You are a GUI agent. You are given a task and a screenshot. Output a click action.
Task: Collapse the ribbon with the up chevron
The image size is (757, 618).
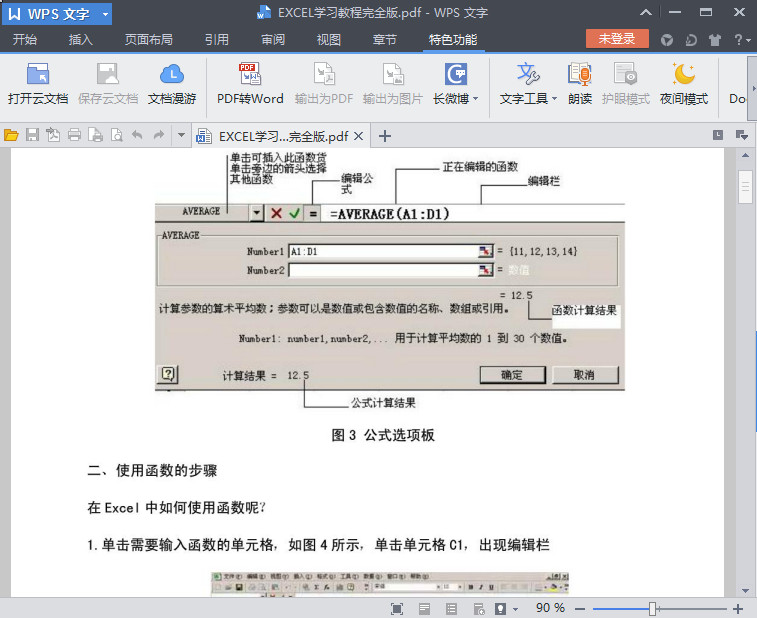[646, 13]
